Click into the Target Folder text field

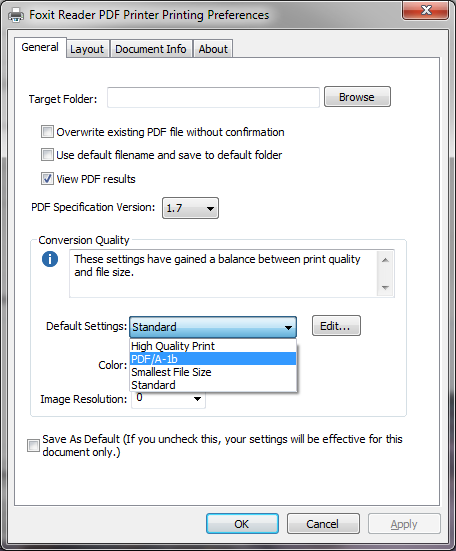213,97
